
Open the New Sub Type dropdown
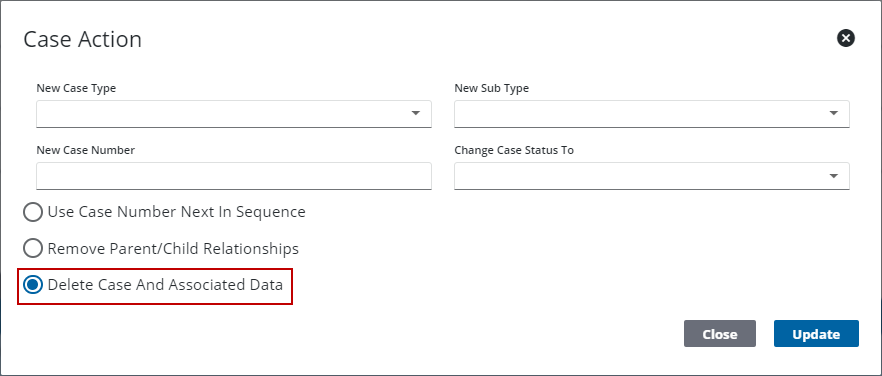652,114
